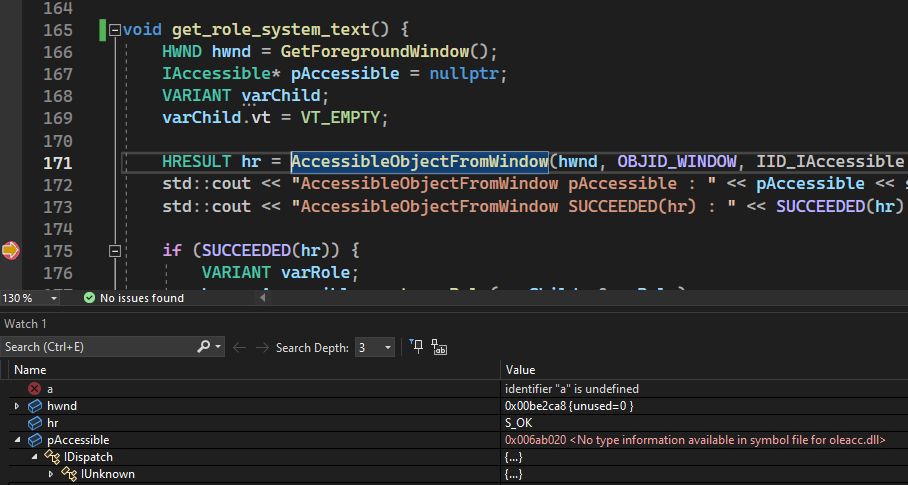Click the 'ab' text visualizer toolbar icon
This screenshot has width=908, height=485.
[x=439, y=347]
